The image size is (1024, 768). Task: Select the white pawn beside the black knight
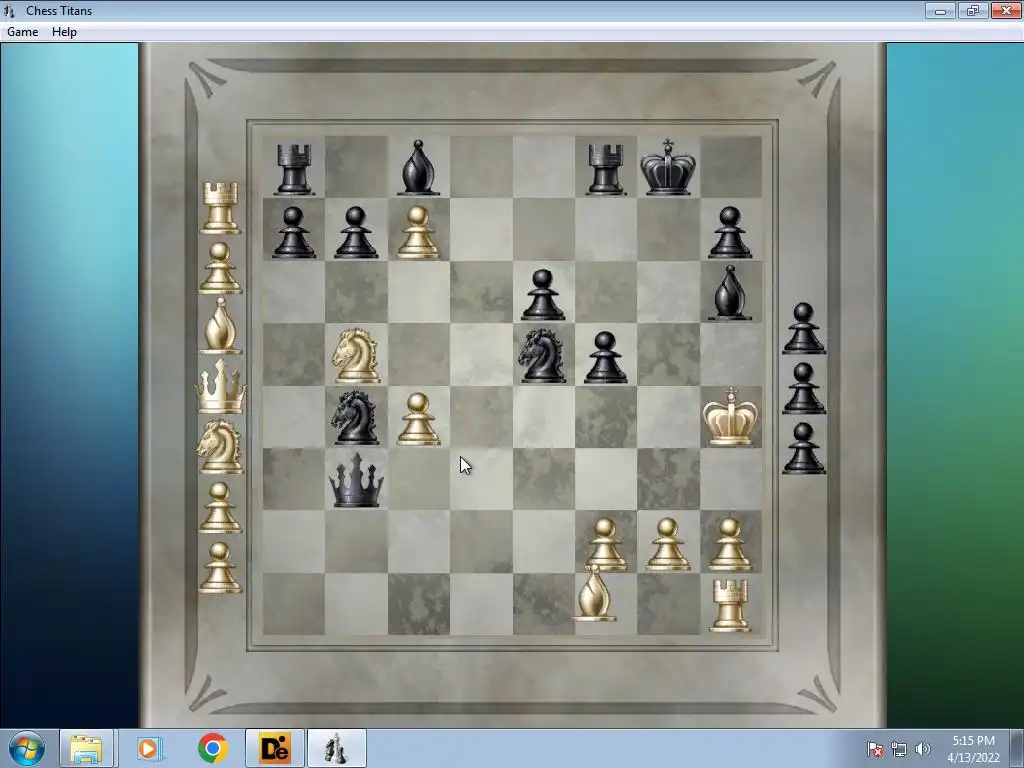418,419
